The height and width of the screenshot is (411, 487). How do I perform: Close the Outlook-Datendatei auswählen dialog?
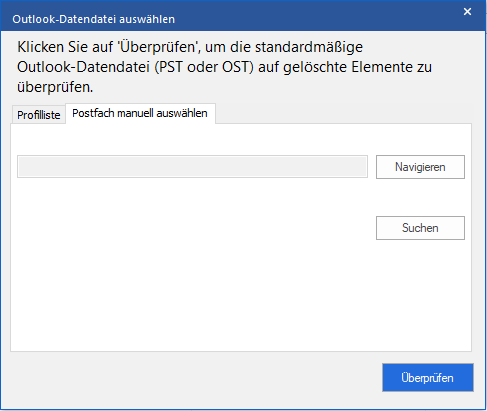pyautogui.click(x=467, y=12)
